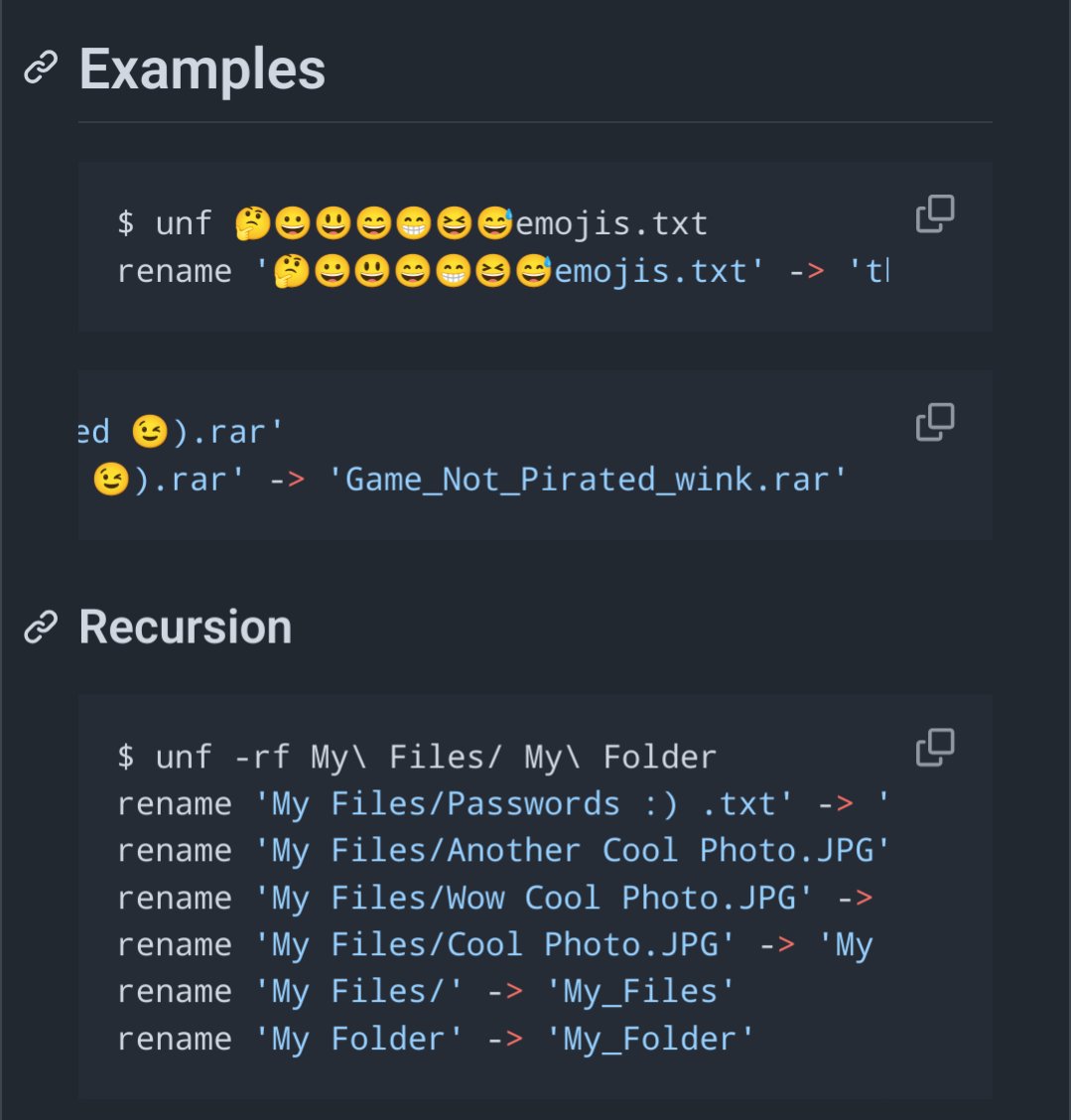Click the 'Game_Not_Pirated_wink.rar' text
Screen dimensions: 1071x1120
coord(587,480)
